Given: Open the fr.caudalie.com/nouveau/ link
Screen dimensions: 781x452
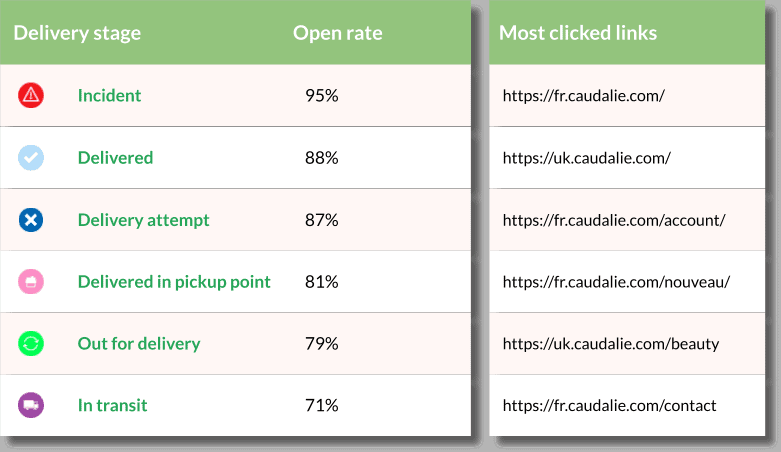Looking at the screenshot, I should (x=616, y=282).
